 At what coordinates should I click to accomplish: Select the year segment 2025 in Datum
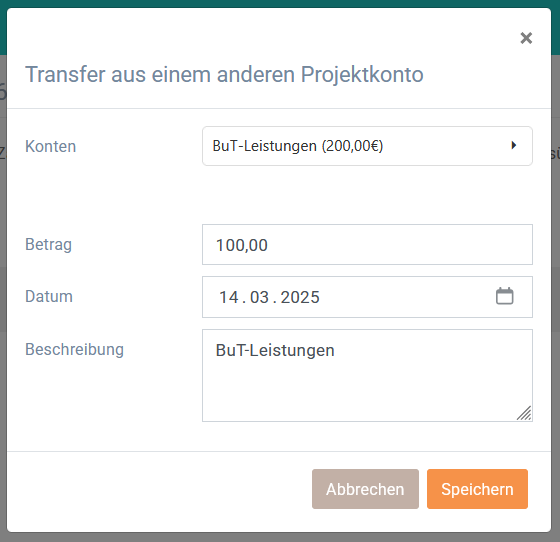tap(300, 297)
